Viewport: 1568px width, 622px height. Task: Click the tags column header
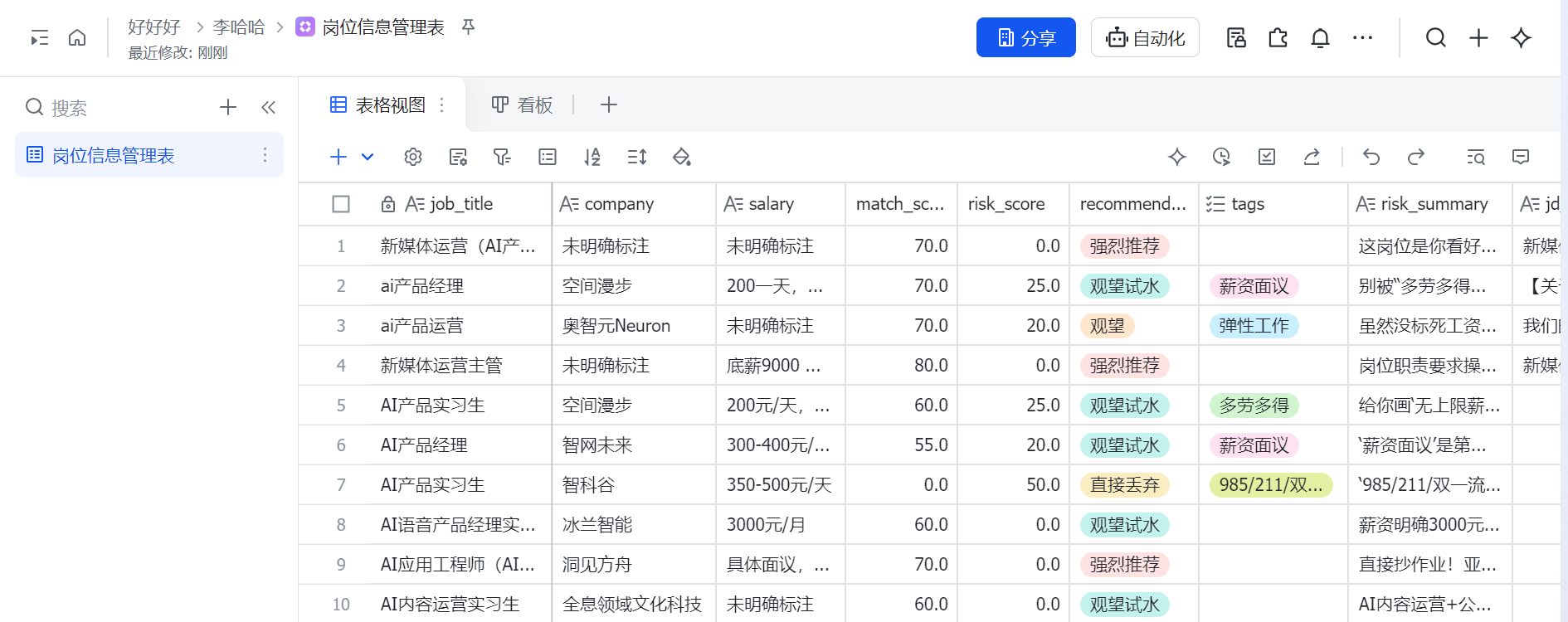click(x=1273, y=204)
